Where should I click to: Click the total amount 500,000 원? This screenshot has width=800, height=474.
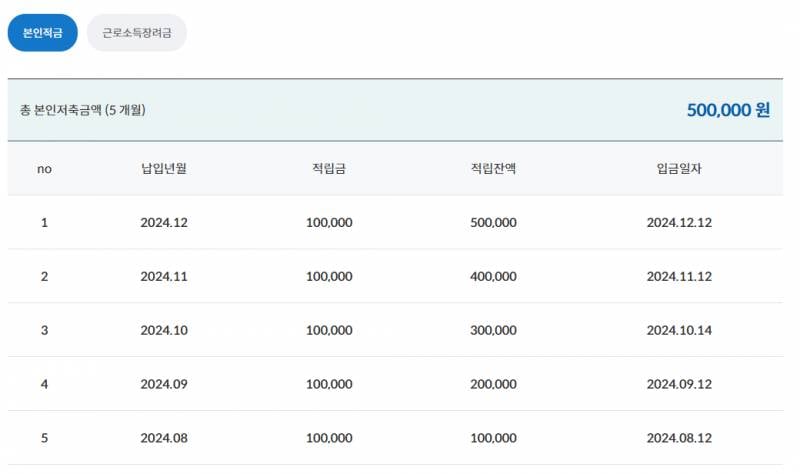[x=728, y=110]
